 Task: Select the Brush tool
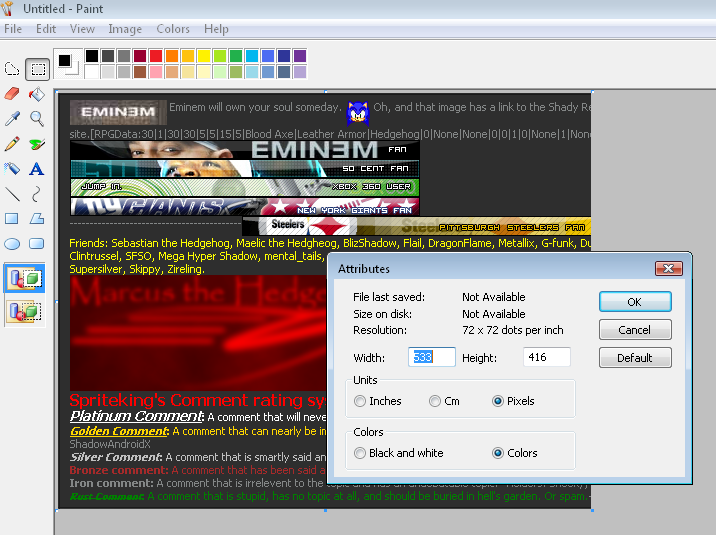[x=37, y=144]
